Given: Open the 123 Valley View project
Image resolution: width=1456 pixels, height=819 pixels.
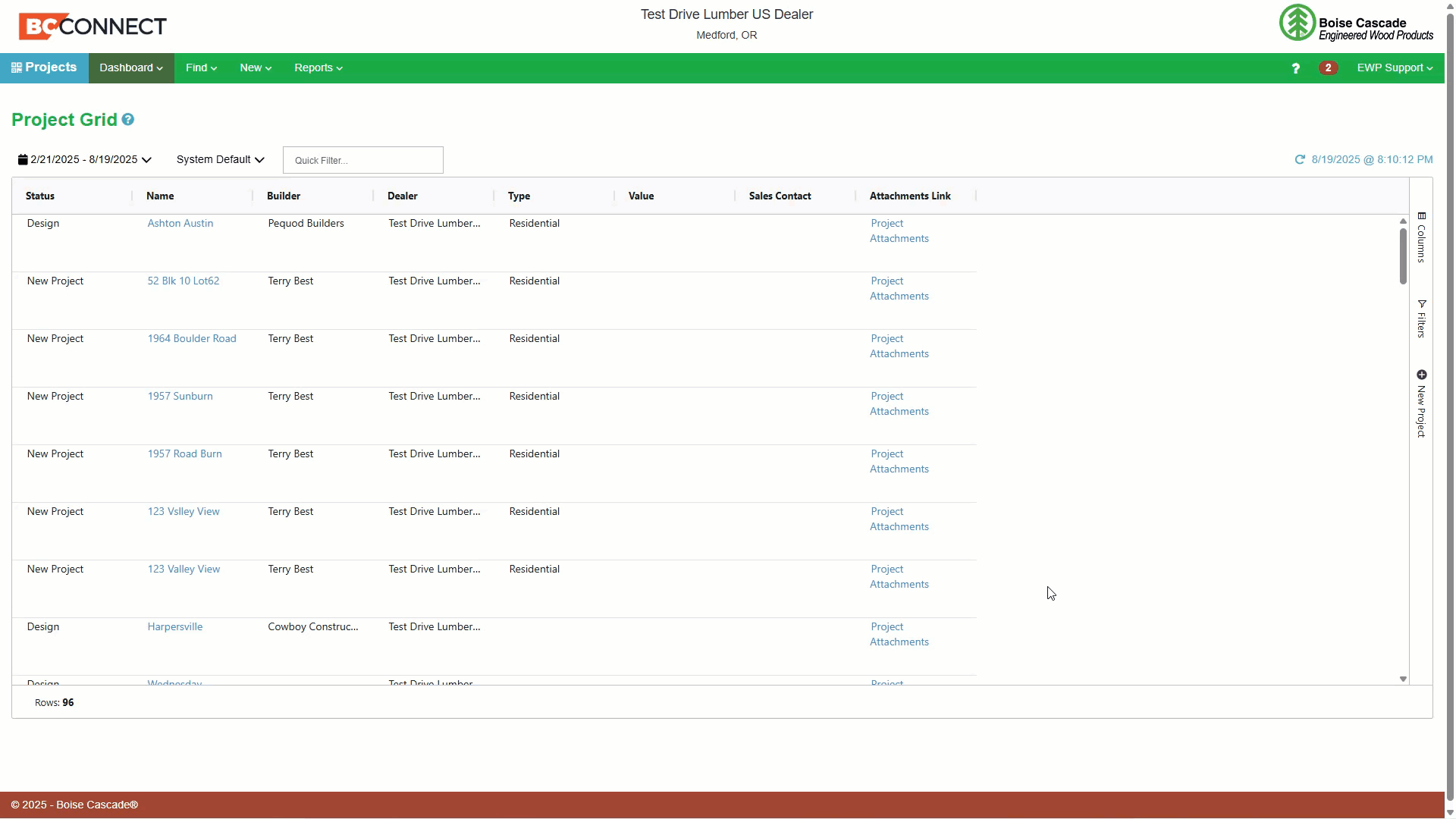Looking at the screenshot, I should (184, 570).
